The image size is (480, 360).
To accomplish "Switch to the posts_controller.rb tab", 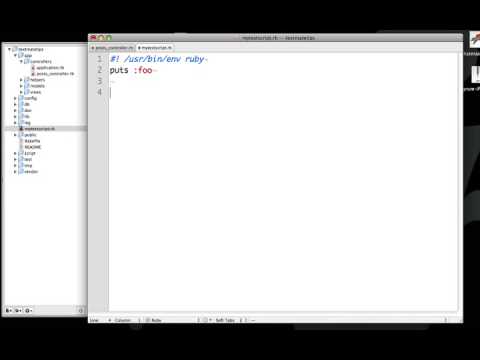I will [x=112, y=48].
